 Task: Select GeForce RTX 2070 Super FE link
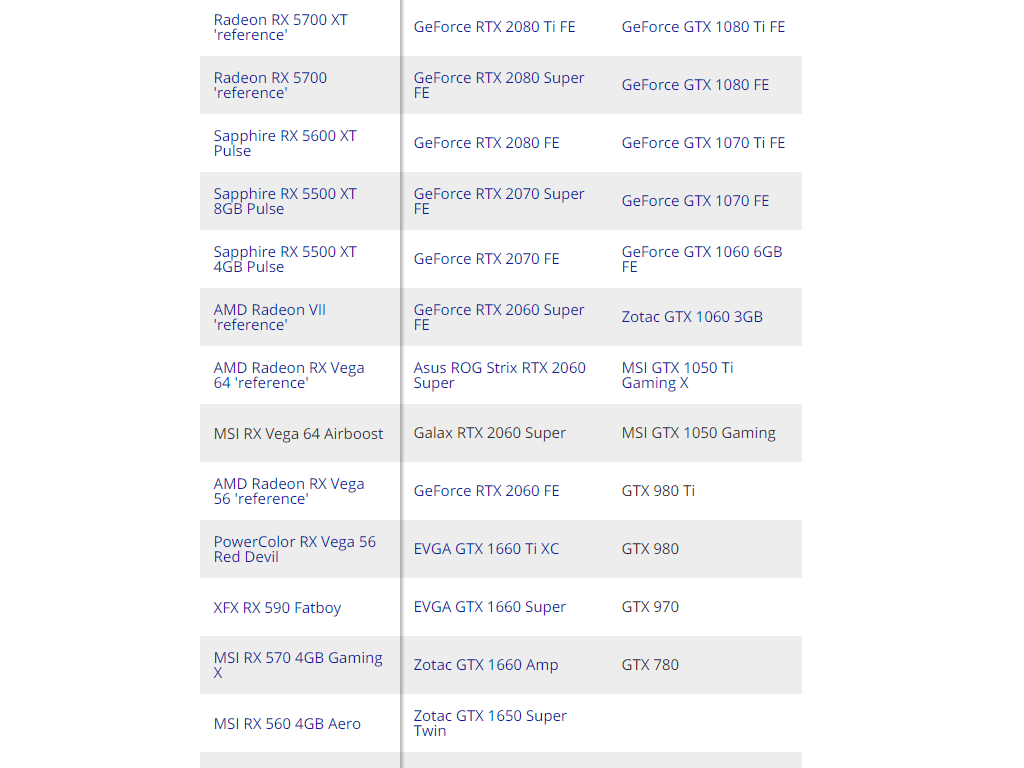click(499, 202)
